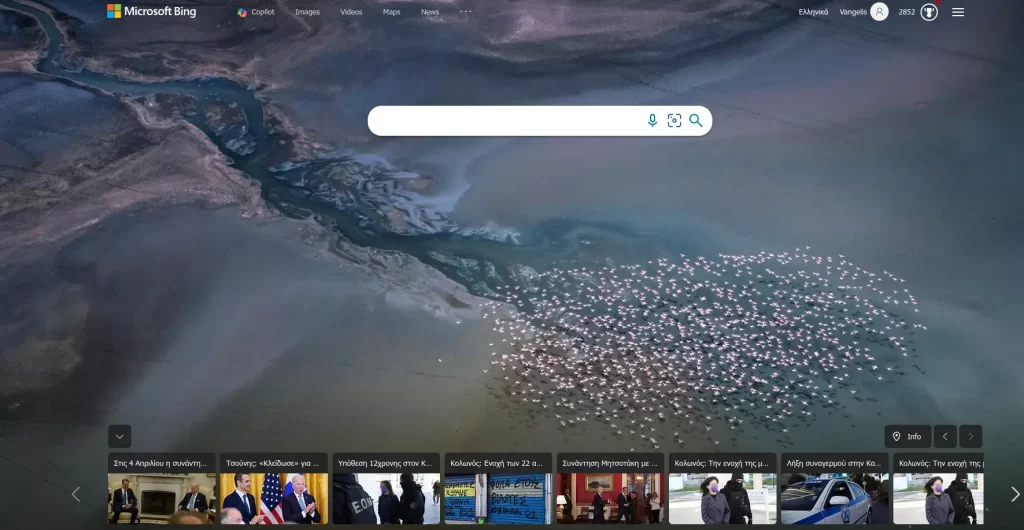Viewport: 1024px width, 530px height.
Task: Open news card 'Υπόθεση 12χρονης στον Κ...'
Action: coord(387,489)
